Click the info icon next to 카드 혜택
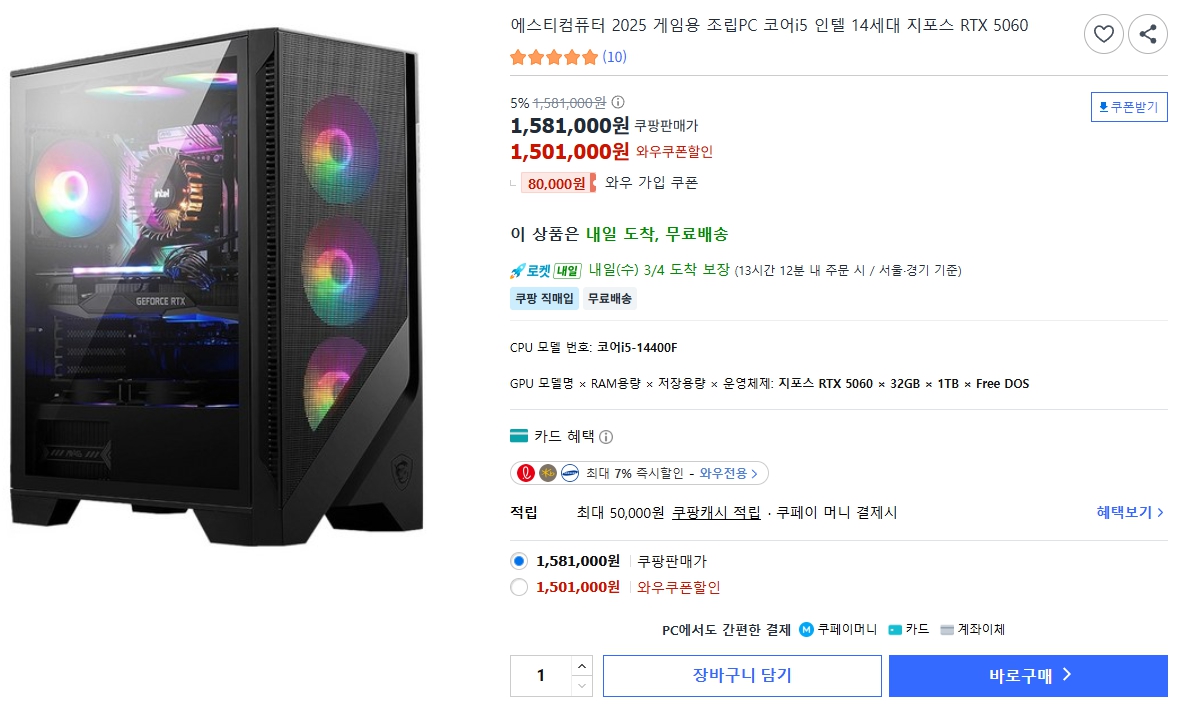Screen dimensions: 1184x707 point(606,437)
